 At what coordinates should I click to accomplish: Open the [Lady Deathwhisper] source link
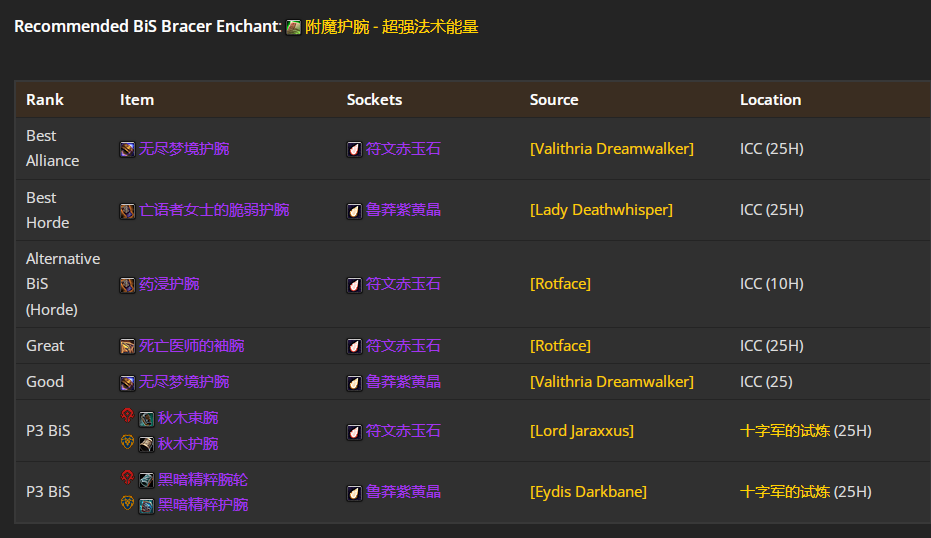[x=601, y=210]
